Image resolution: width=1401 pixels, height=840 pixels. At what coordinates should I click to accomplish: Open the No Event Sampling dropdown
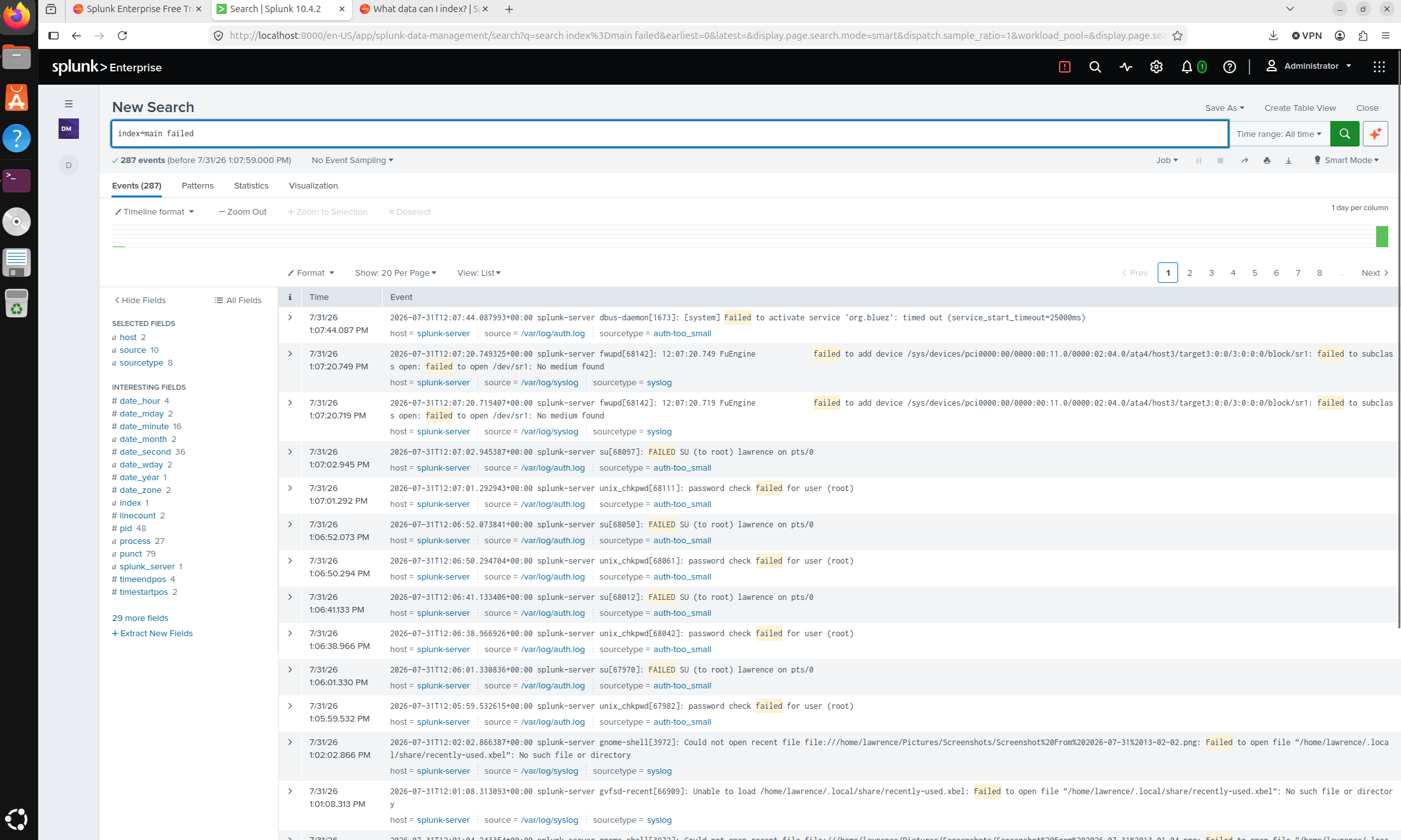(352, 160)
